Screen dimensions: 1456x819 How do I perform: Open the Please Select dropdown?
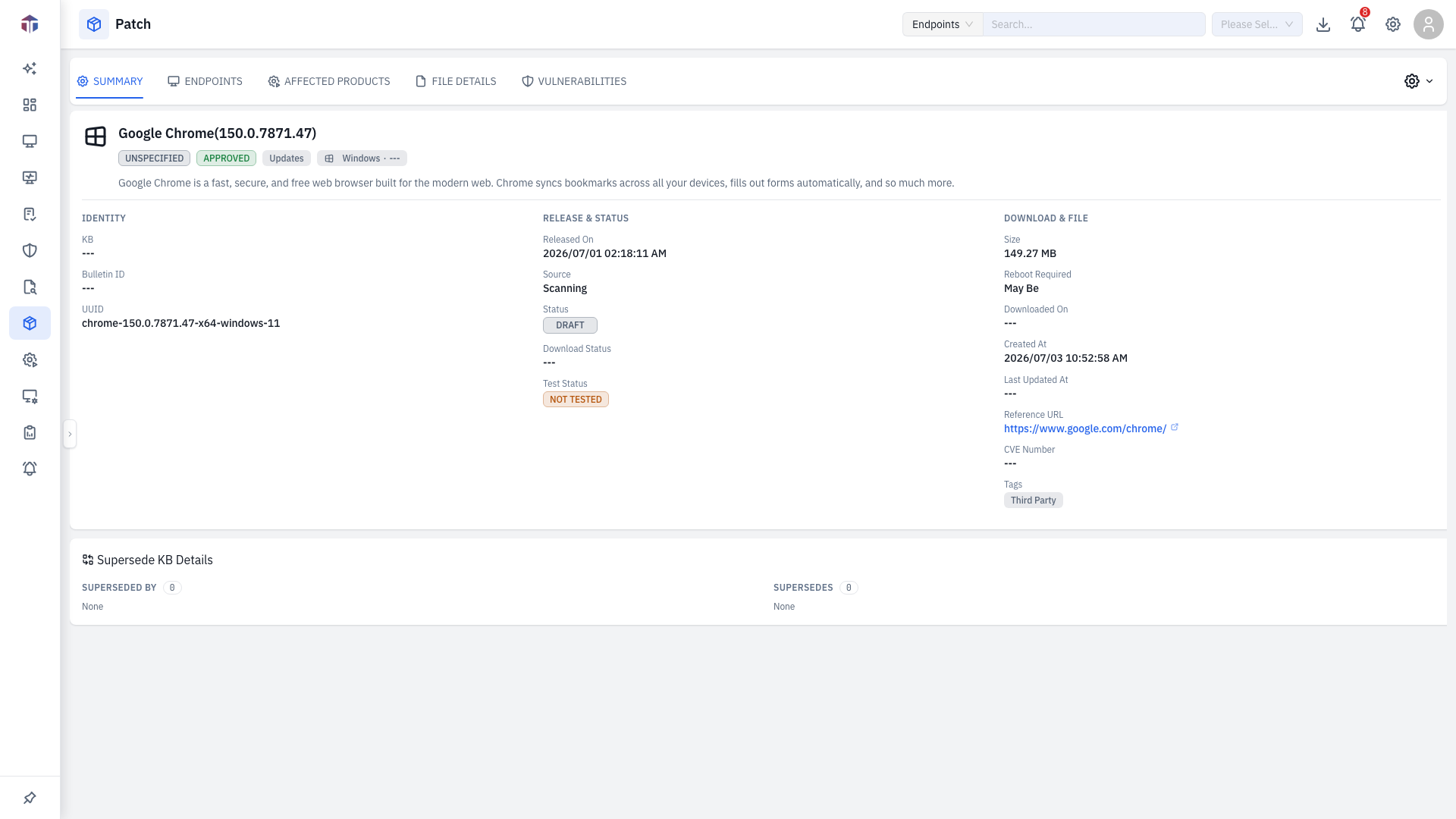1257,24
